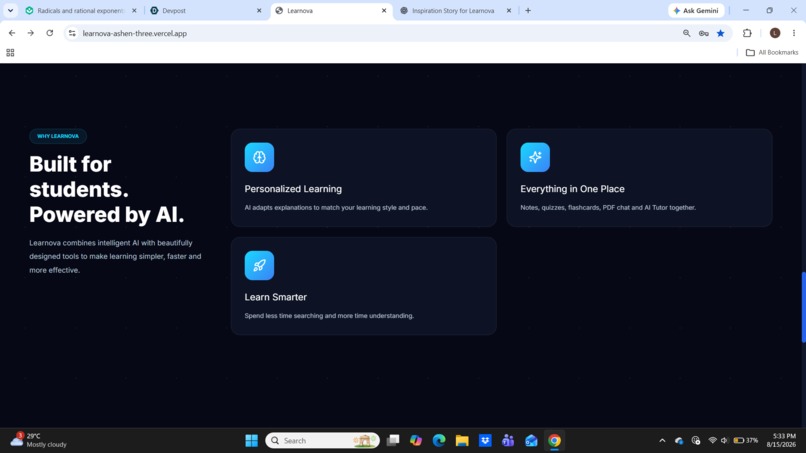
Task: Click the Everything in One Place sparkle icon
Action: [x=535, y=157]
